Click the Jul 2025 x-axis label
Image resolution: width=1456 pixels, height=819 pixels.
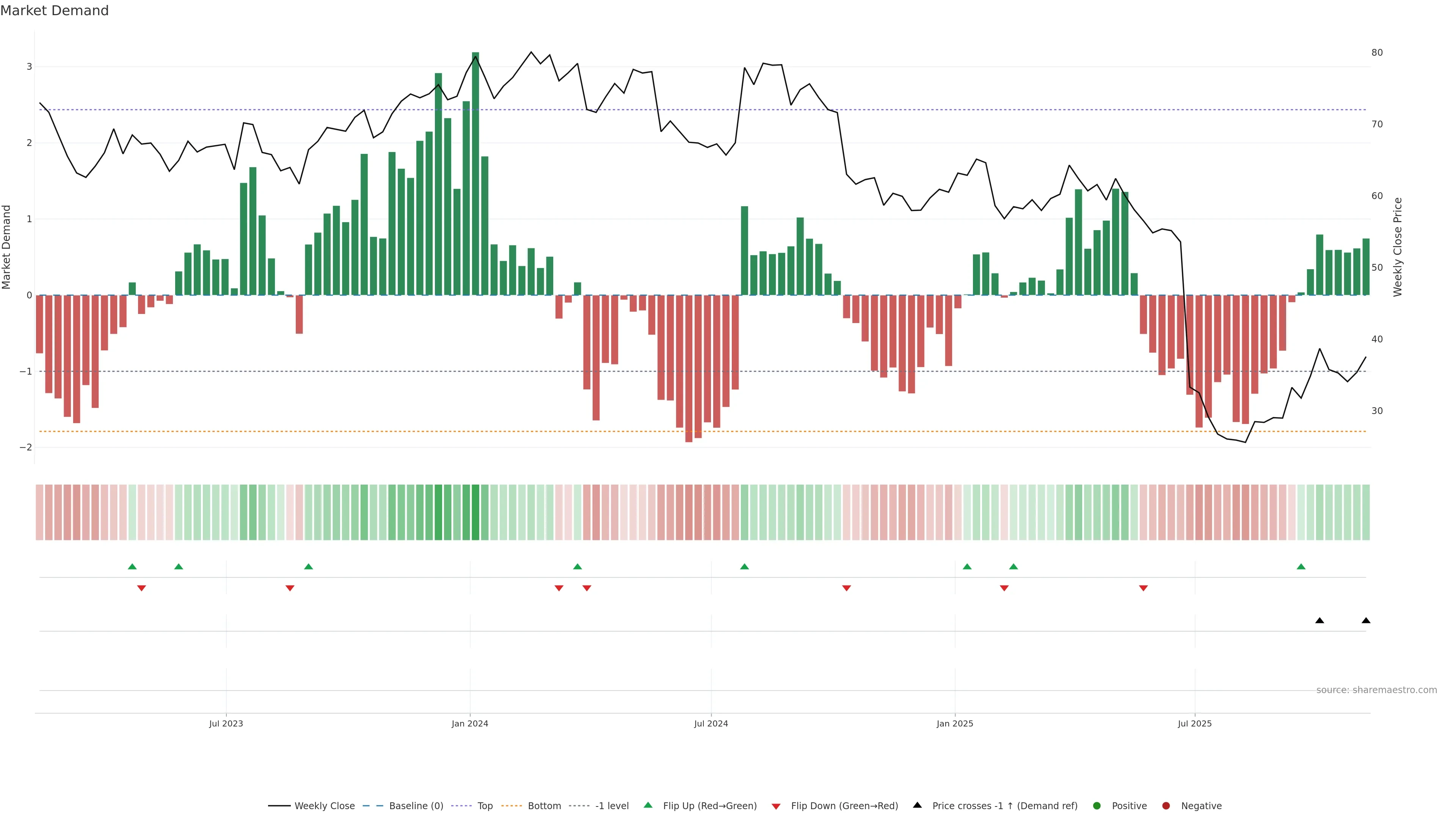click(1195, 723)
